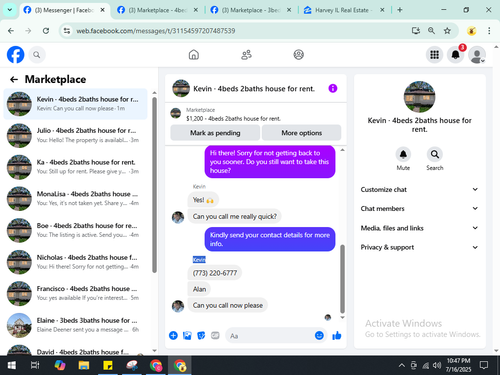This screenshot has height=375, width=500.
Task: Open a new browser tab
Action: coord(400,10)
